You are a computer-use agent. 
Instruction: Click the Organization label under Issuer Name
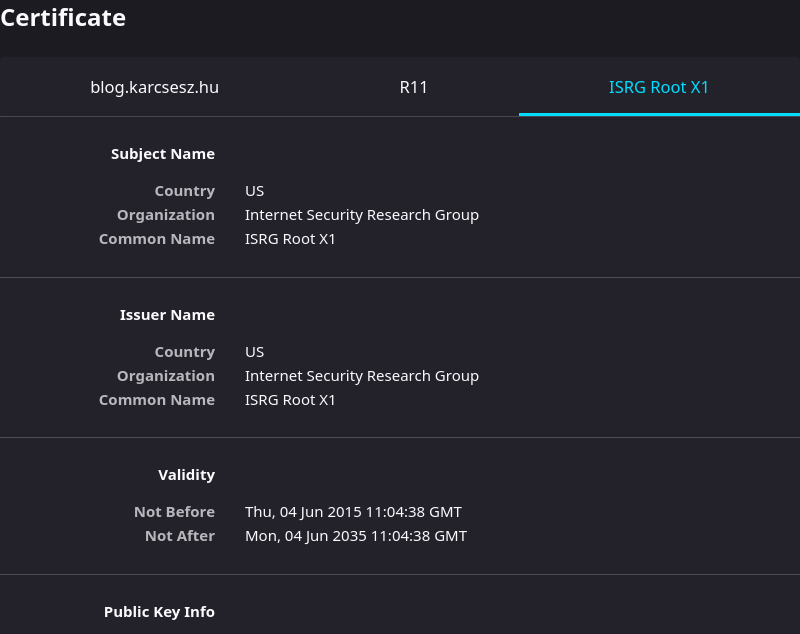pyautogui.click(x=166, y=376)
